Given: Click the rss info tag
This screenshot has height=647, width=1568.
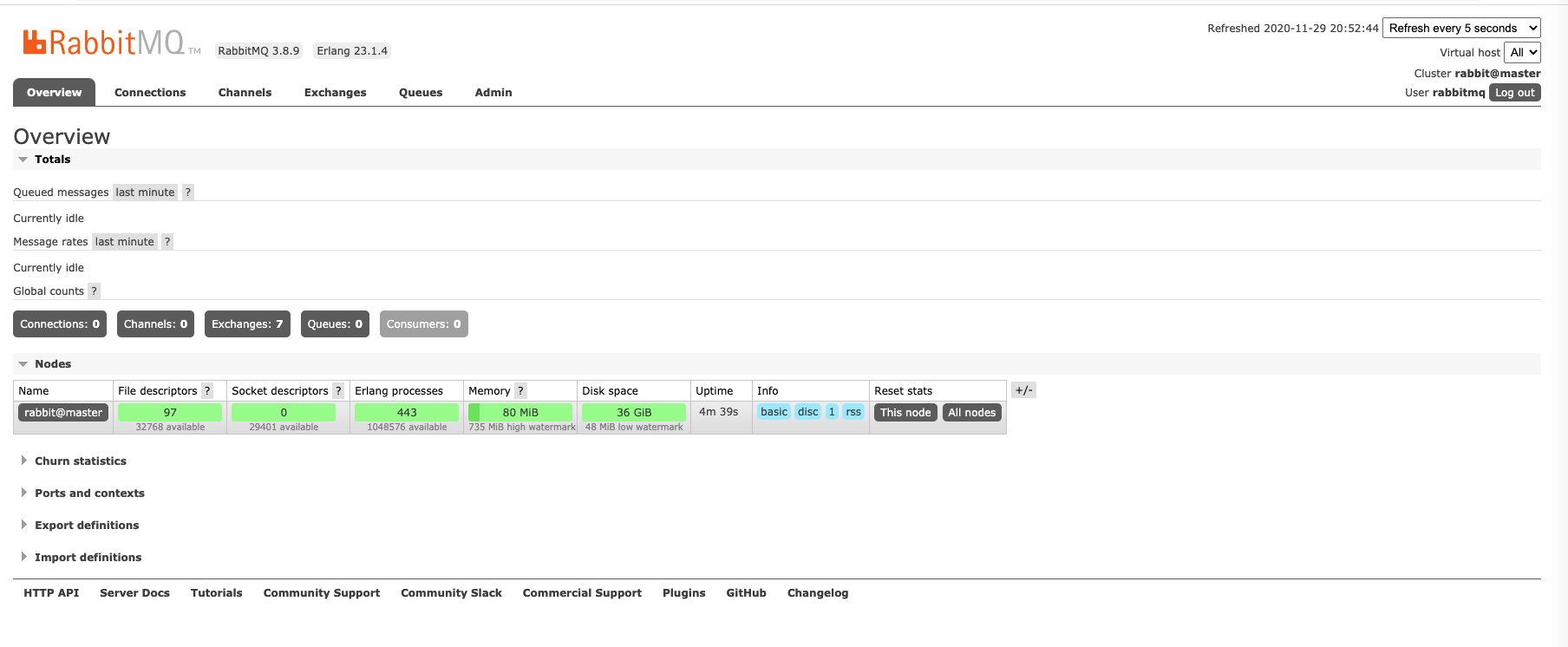Looking at the screenshot, I should pyautogui.click(x=853, y=412).
